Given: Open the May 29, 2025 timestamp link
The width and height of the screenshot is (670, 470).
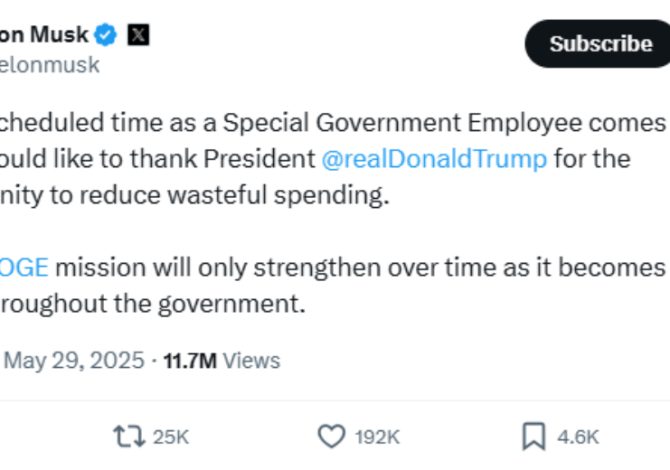Looking at the screenshot, I should coord(75,360).
